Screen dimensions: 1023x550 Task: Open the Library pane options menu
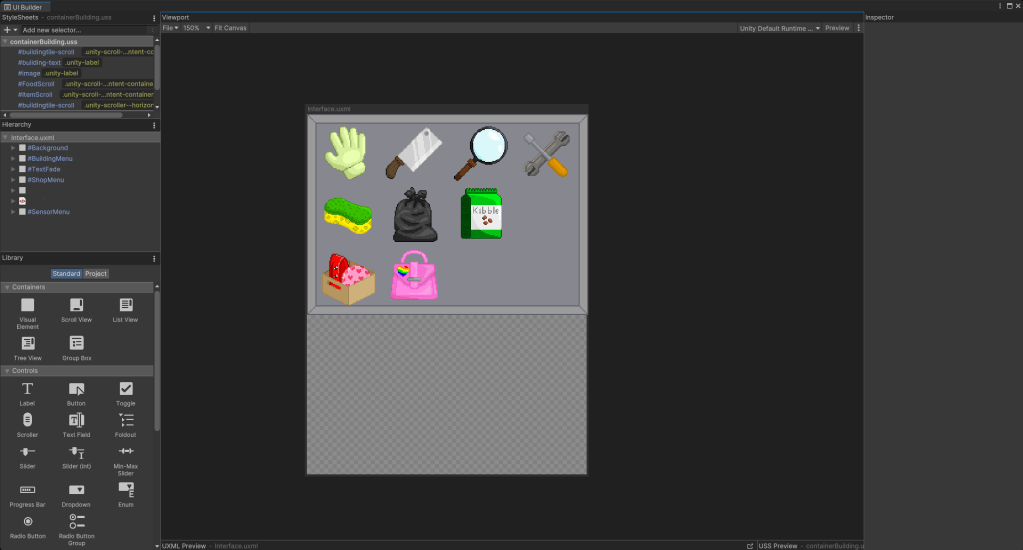pyautogui.click(x=154, y=258)
